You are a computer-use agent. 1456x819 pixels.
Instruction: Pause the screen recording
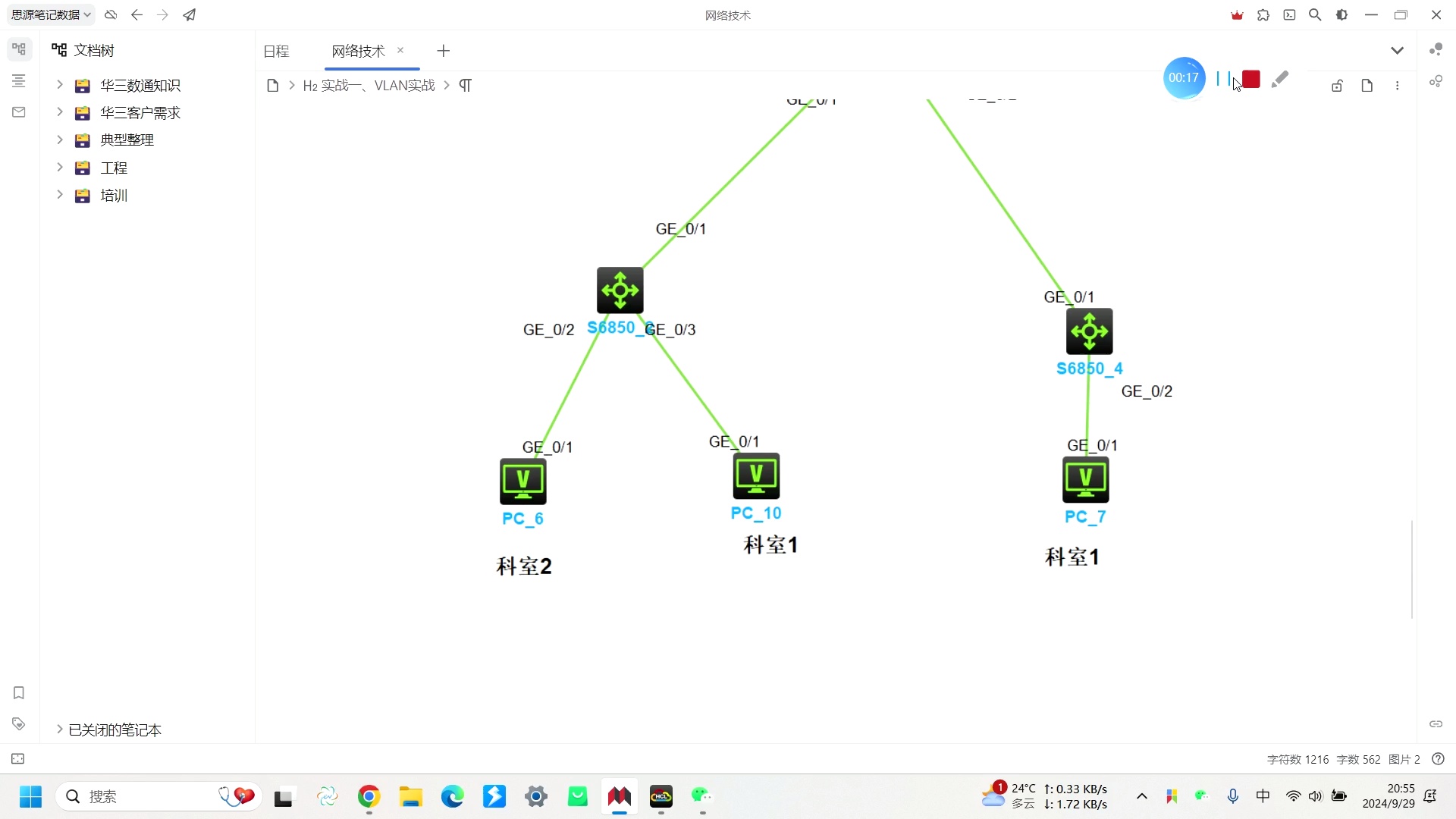(1222, 78)
